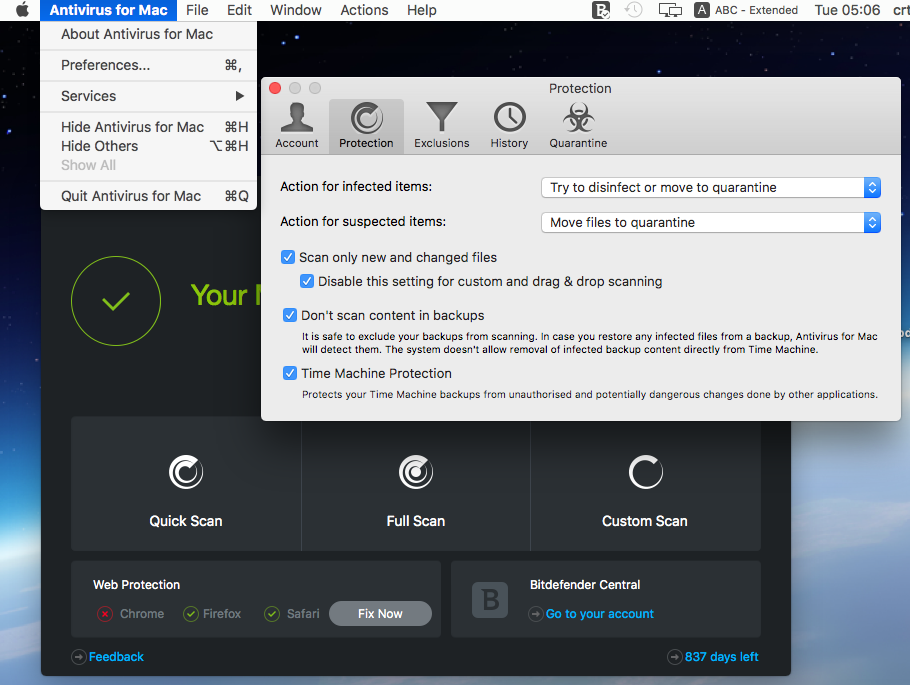Open the Edit menu
The width and height of the screenshot is (910, 685).
239,10
